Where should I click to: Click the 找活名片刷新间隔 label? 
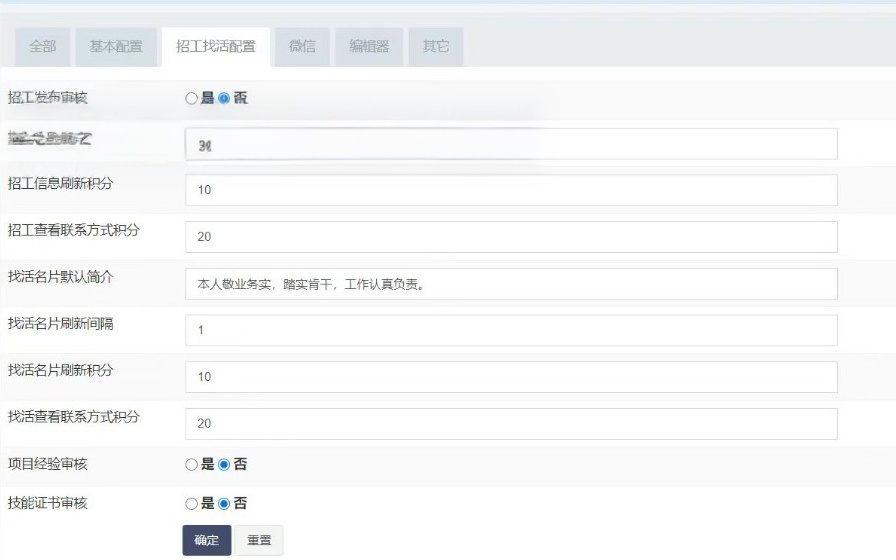click(x=61, y=323)
